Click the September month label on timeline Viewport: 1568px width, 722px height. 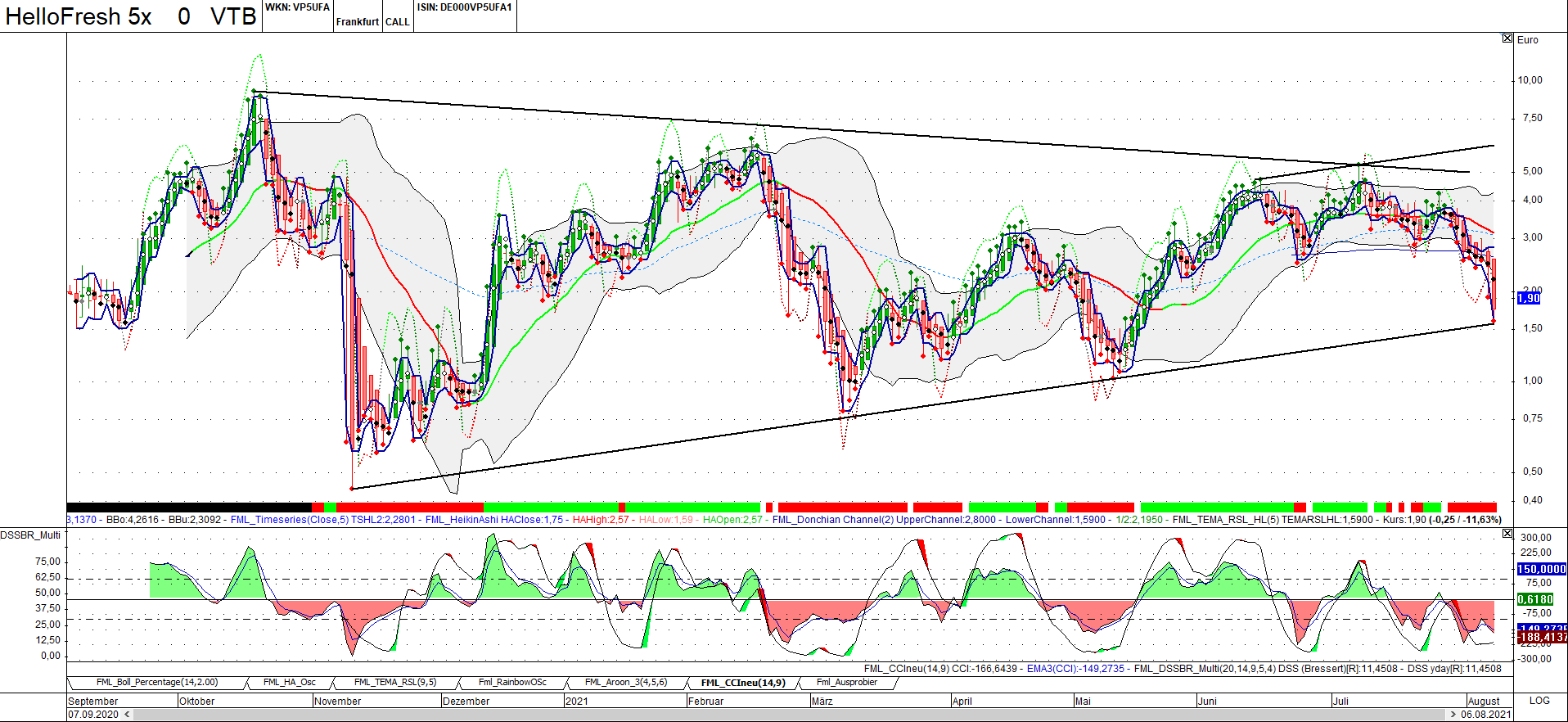click(93, 702)
